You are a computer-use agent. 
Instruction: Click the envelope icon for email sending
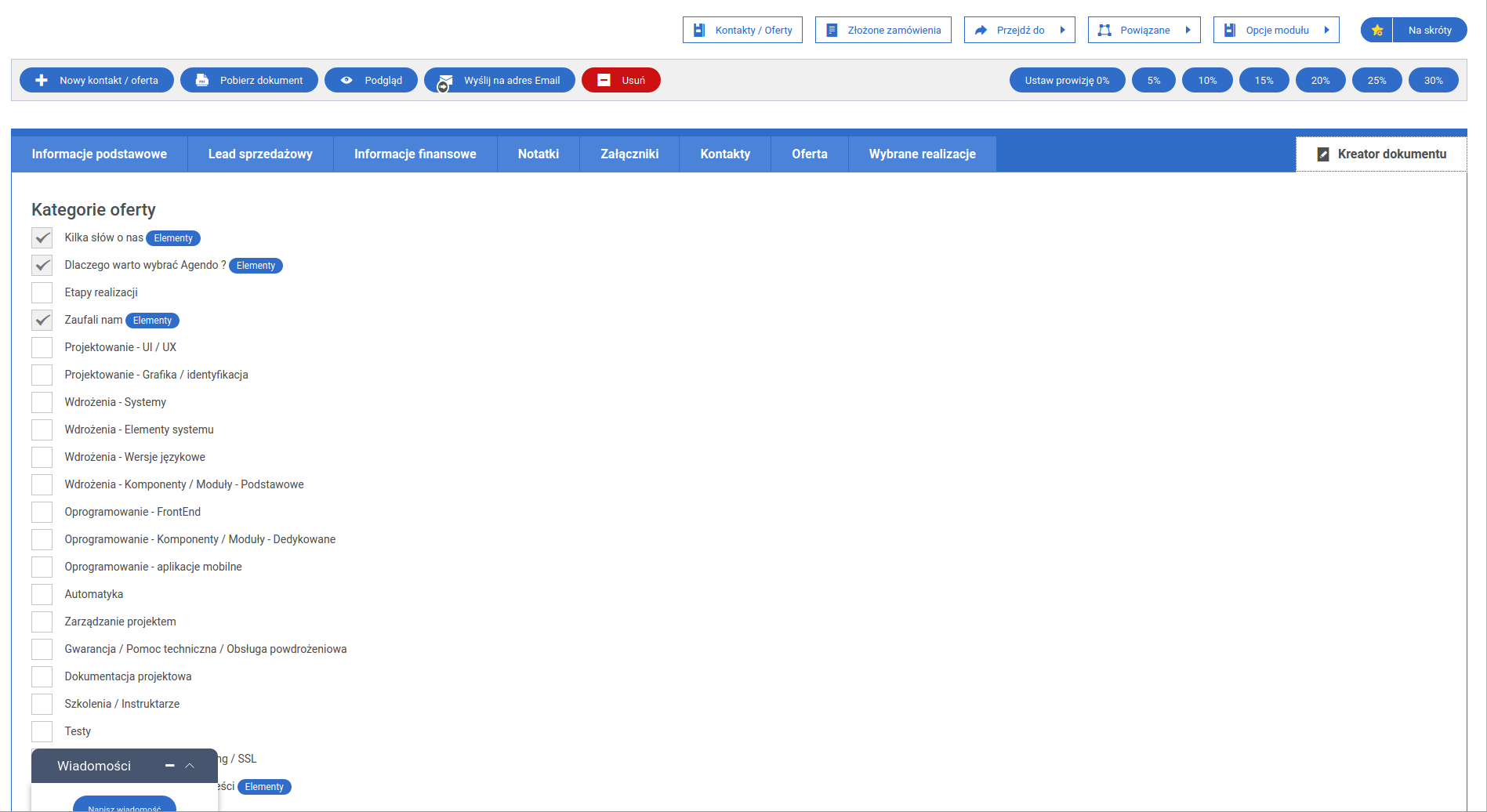point(445,81)
